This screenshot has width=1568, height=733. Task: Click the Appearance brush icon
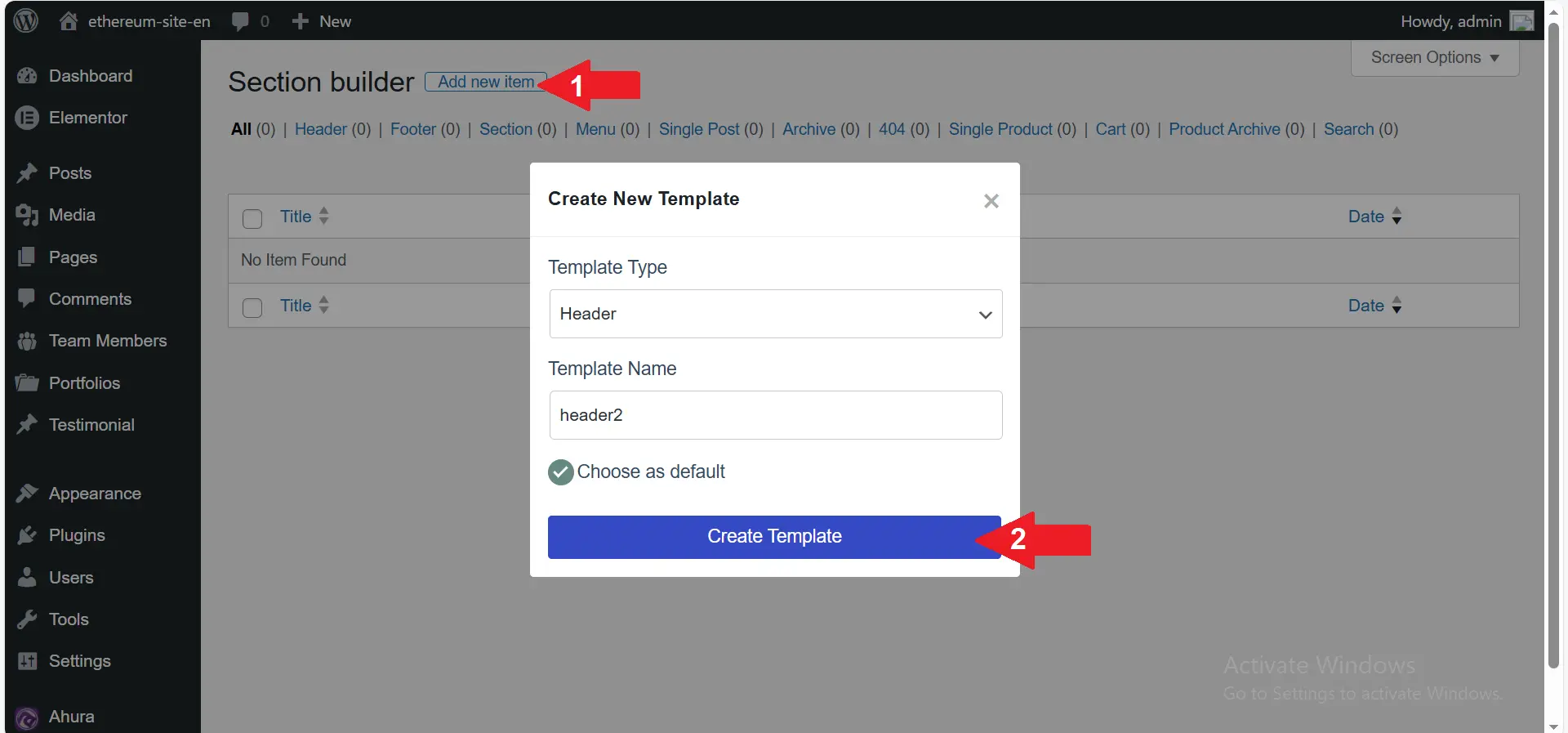27,494
